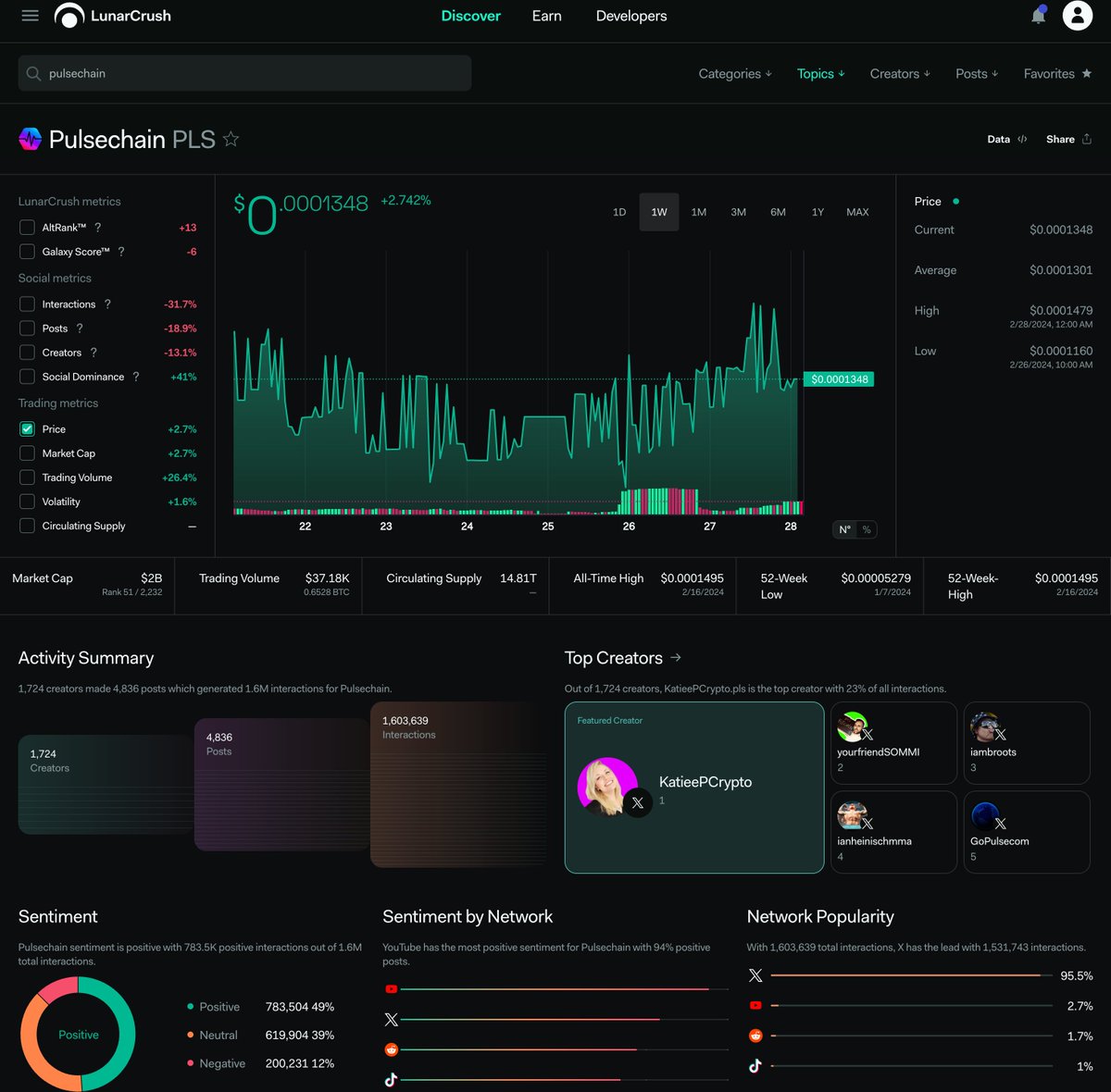Click YouTube icon in Network Popularity

tap(755, 1006)
